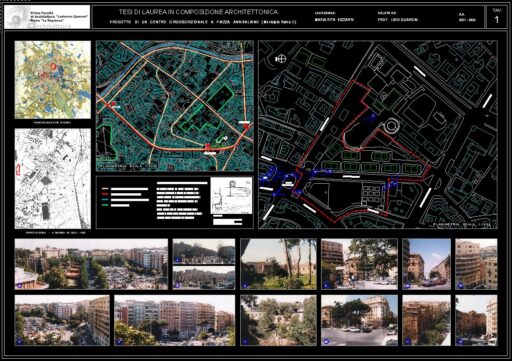Viewport: 512px width, 361px height.
Task: Click the orange legend line swatch
Action: tap(105, 189)
